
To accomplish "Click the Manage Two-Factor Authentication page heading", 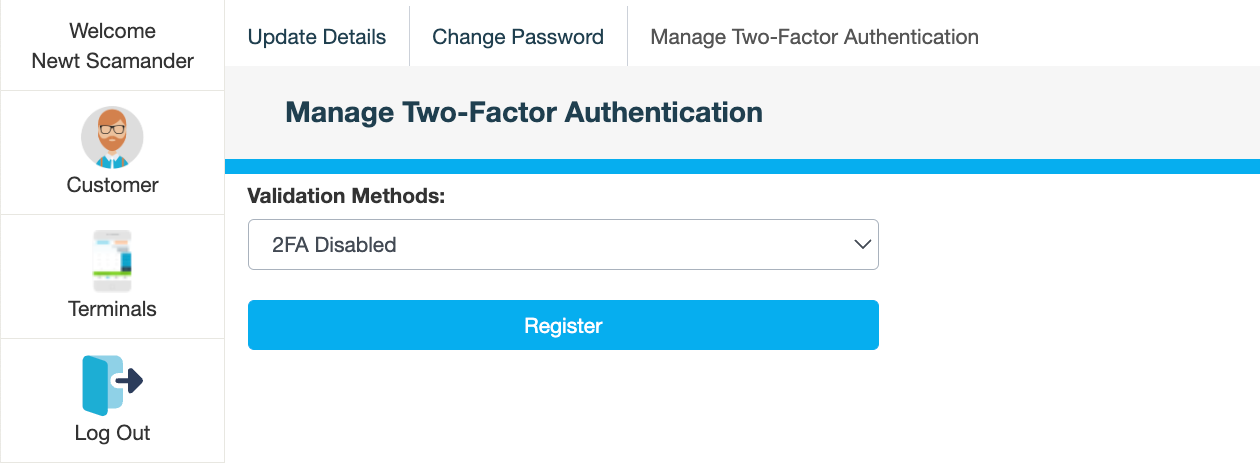I will click(x=524, y=111).
